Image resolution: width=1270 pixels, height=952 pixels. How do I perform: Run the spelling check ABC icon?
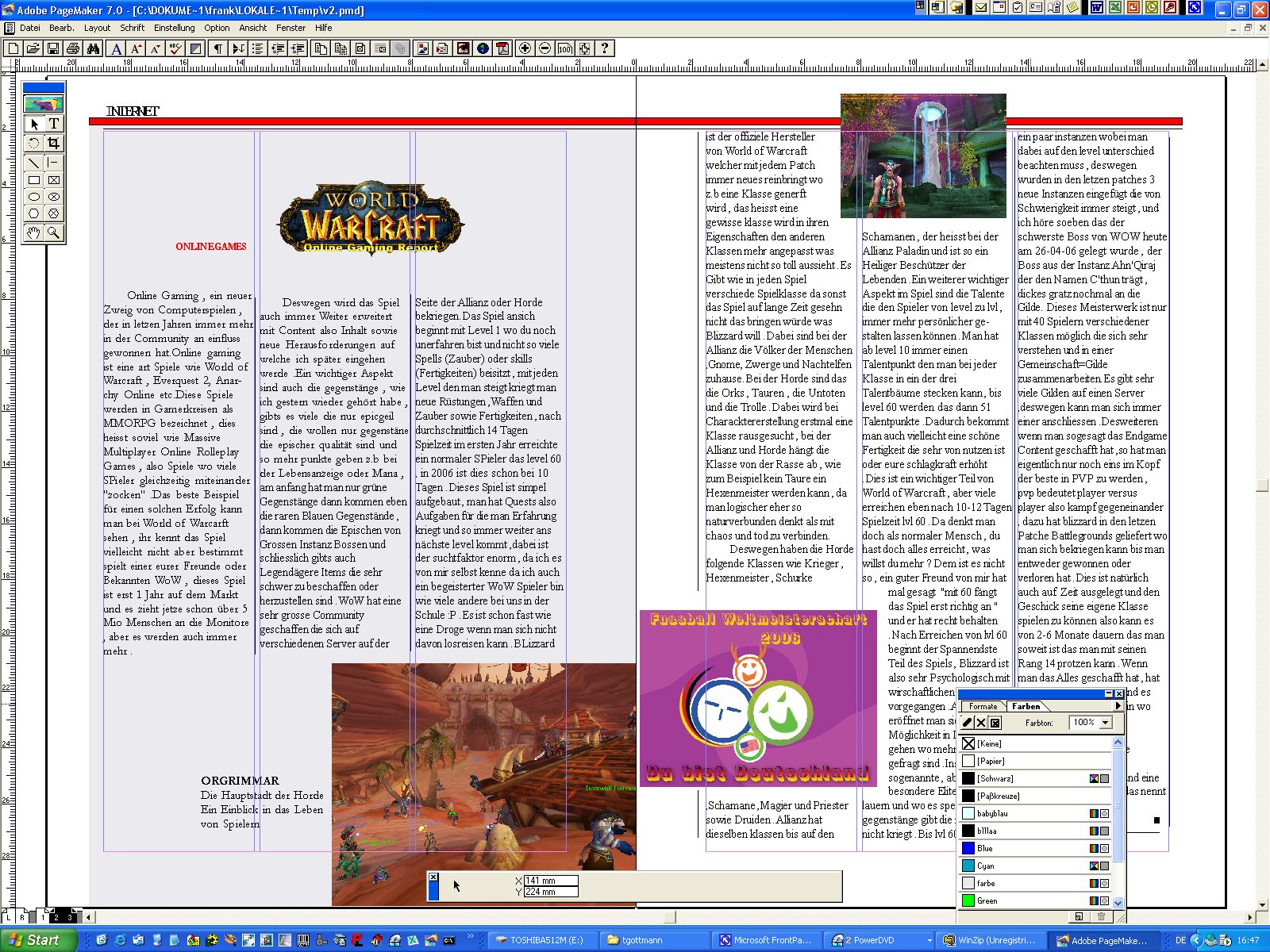pos(175,48)
